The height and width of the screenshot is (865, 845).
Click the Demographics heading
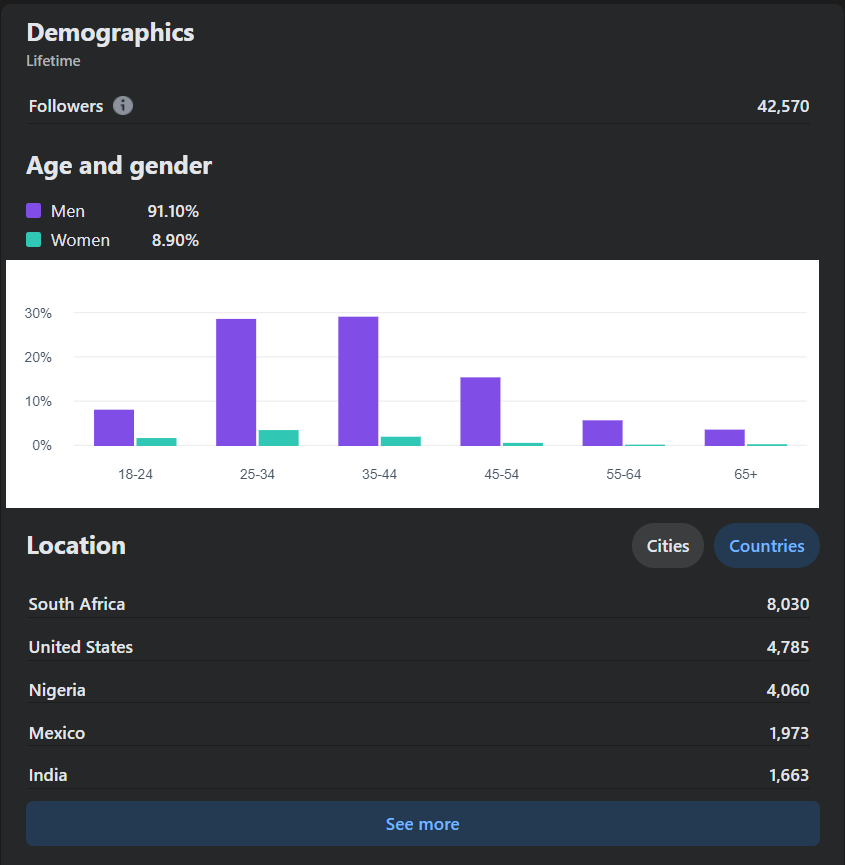pyautogui.click(x=110, y=32)
